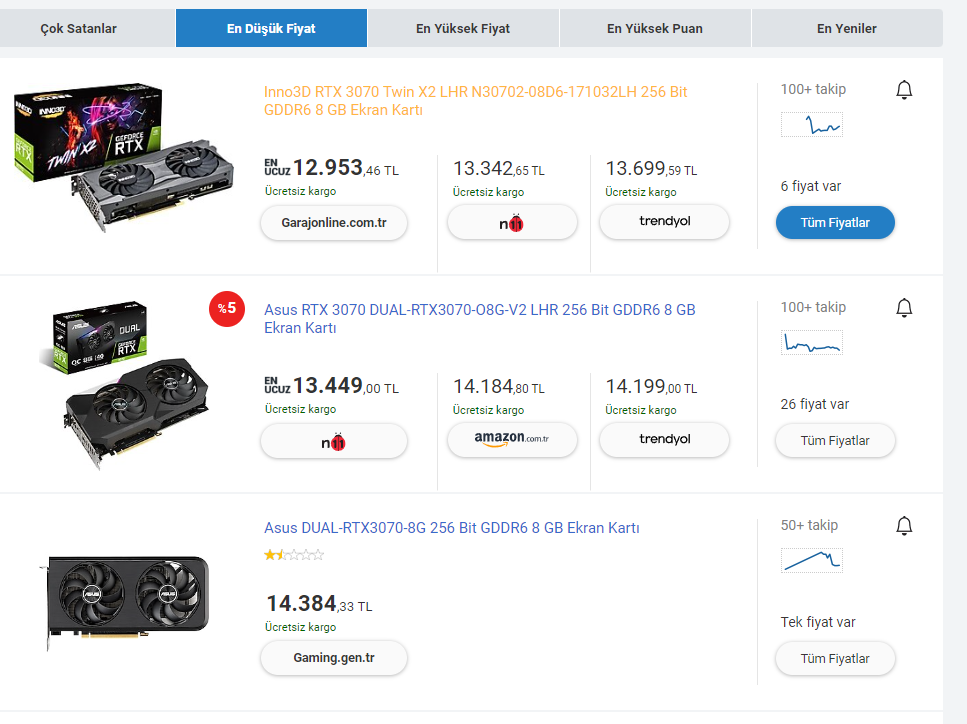
Task: Click the bell icon for Asus DUAL-RTX3070-8G
Action: (904, 526)
